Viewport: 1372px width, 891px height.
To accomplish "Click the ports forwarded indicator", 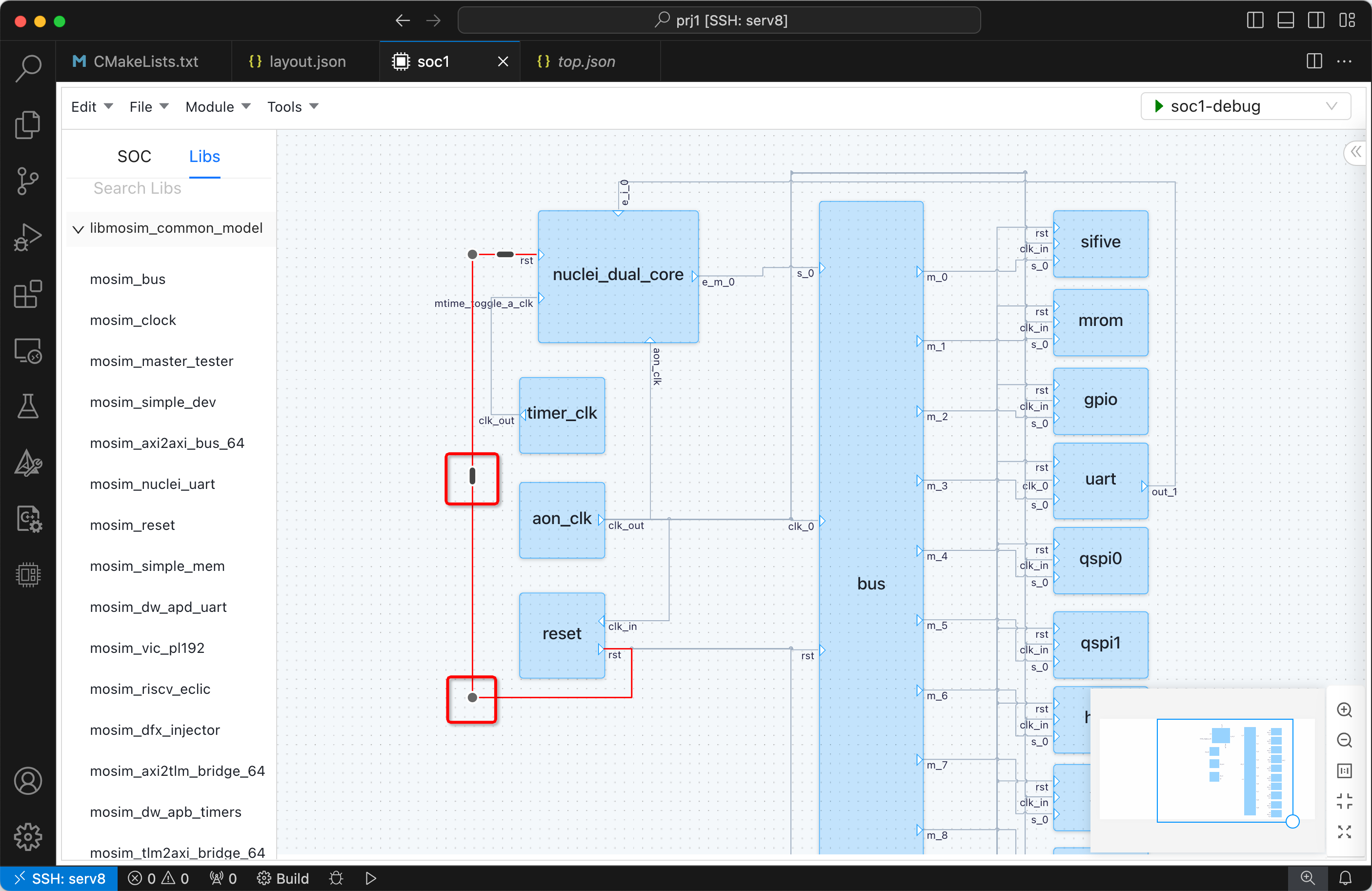I will [223, 878].
